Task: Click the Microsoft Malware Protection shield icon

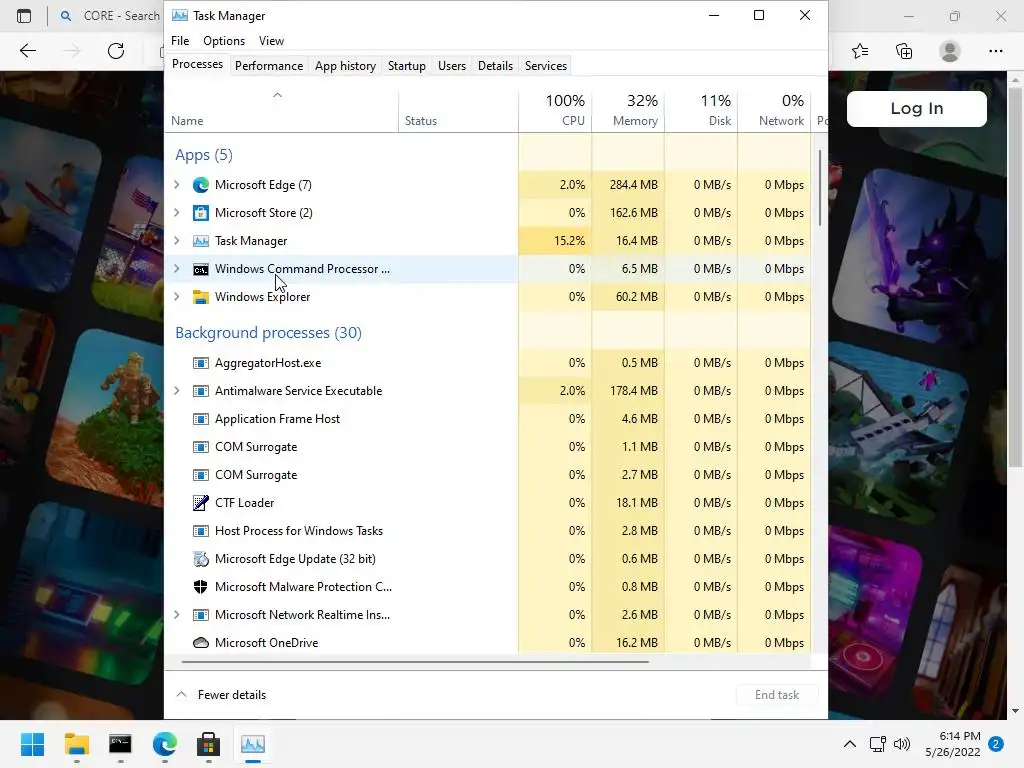Action: [200, 587]
